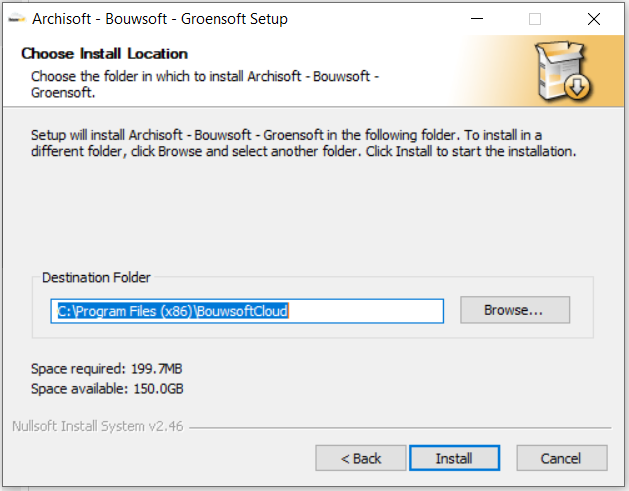
Task: Minimize the setup window
Action: (x=477, y=18)
